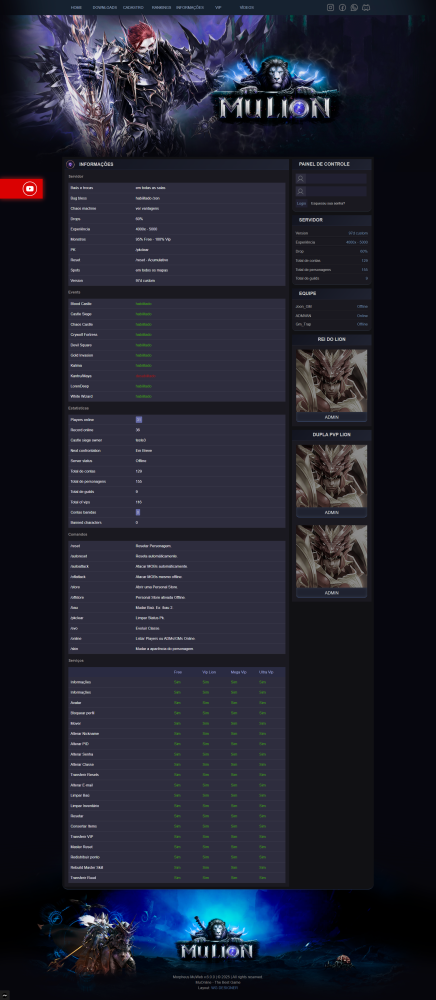Click the designer link in footer
Screen dimensions: 436x1000
[x=224, y=988]
